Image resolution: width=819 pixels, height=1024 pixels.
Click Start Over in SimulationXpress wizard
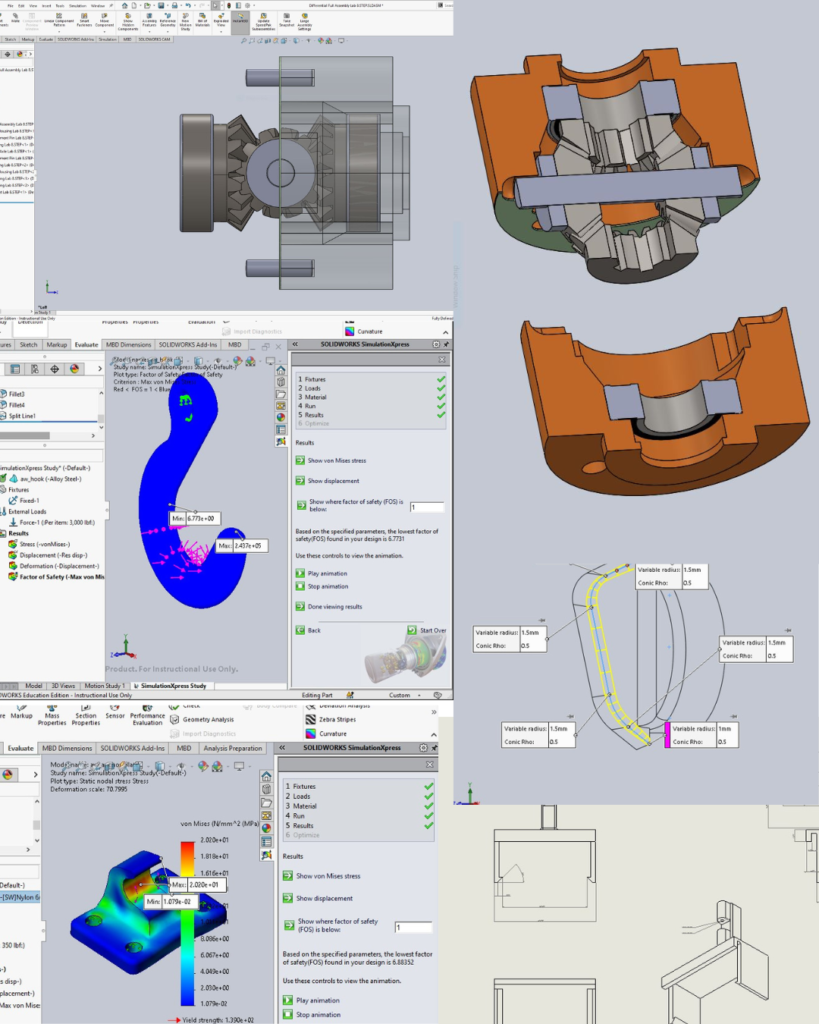(x=412, y=631)
